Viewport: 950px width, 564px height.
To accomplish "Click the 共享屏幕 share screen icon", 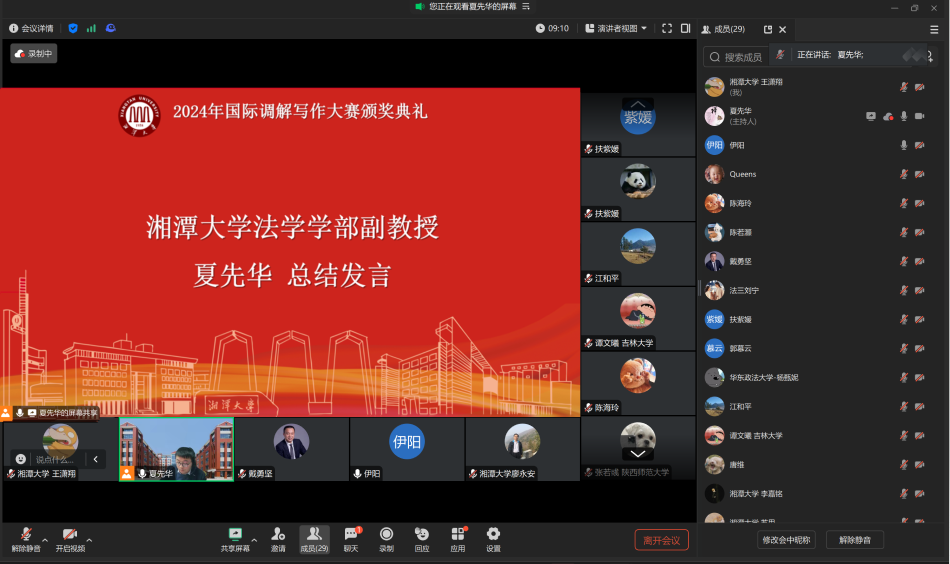I will pyautogui.click(x=235, y=535).
